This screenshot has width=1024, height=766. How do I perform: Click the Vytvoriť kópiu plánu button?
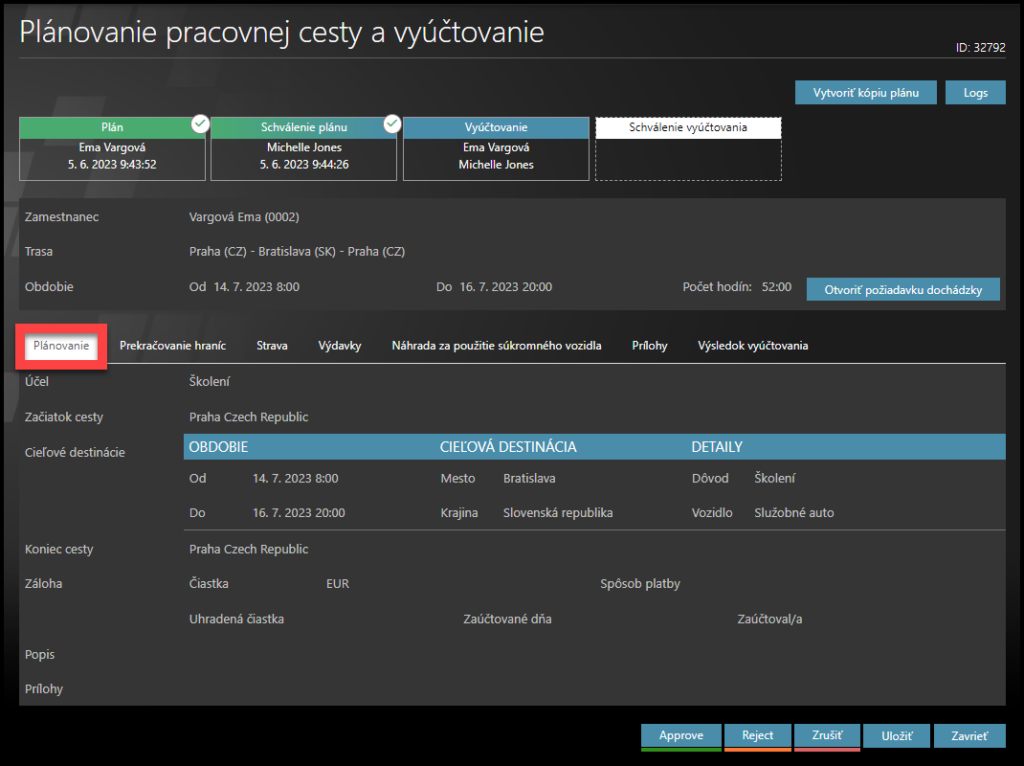(866, 93)
